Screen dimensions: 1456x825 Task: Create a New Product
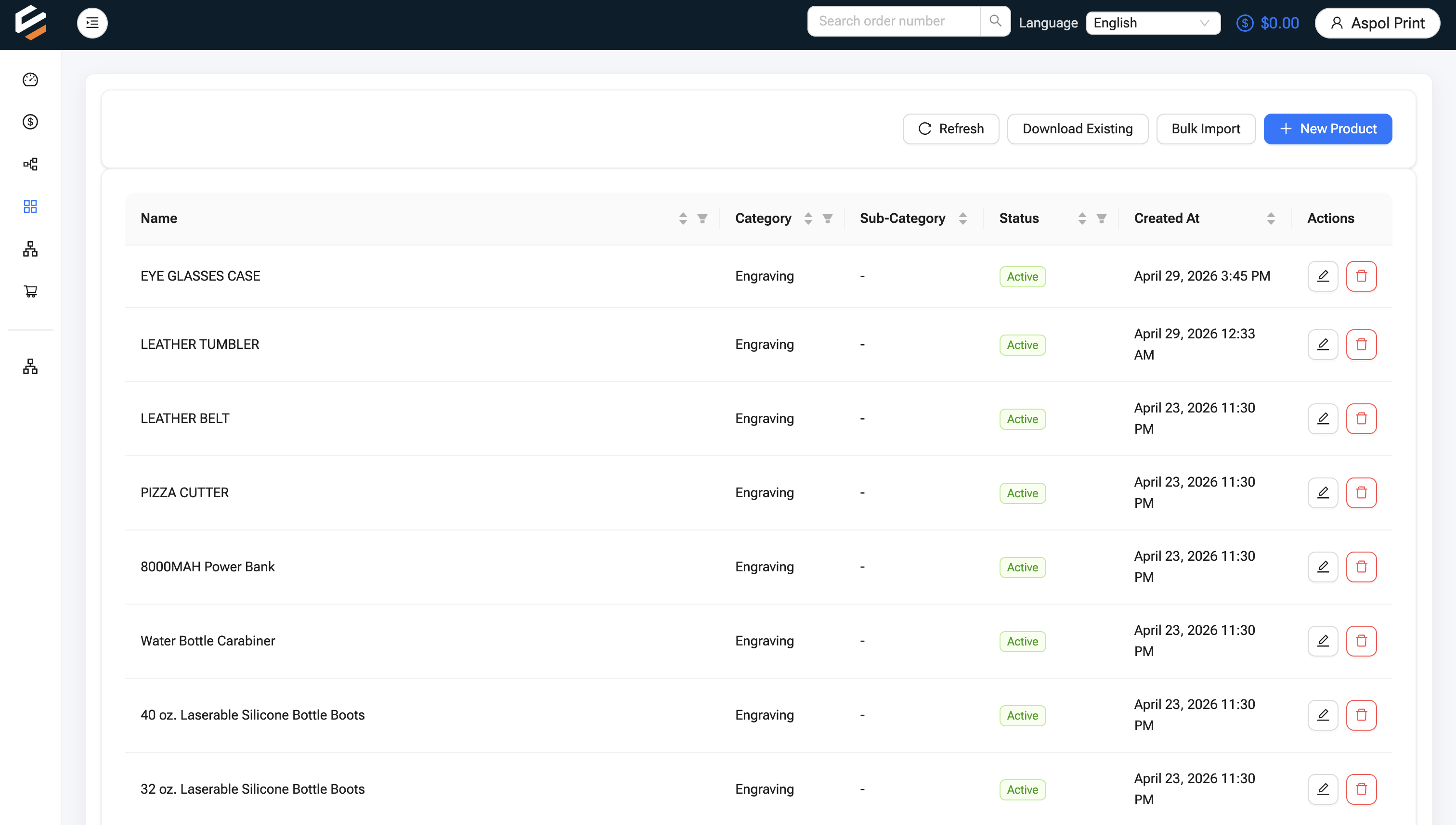click(x=1327, y=129)
